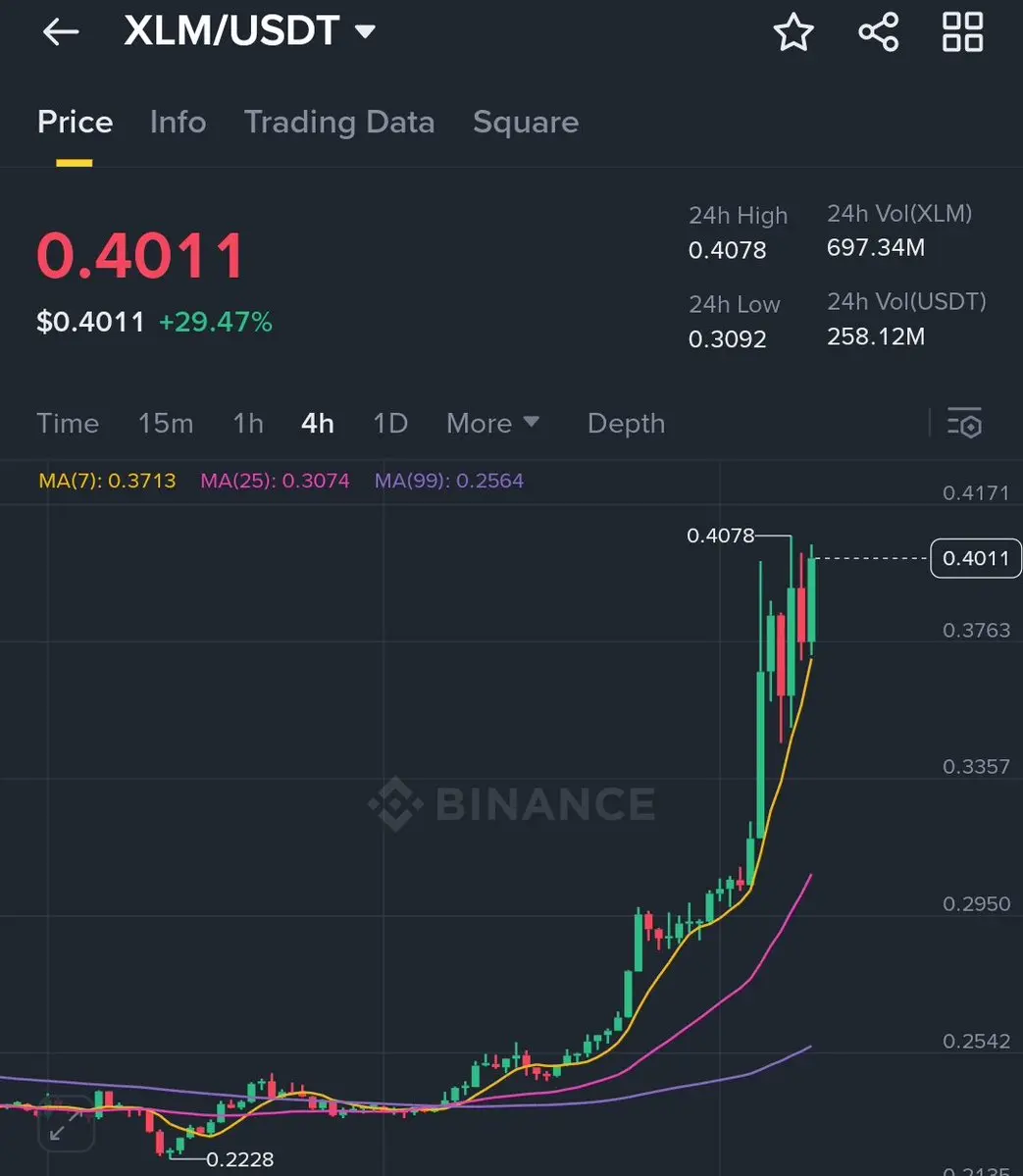Screen dimensions: 1023x1176
Task: Tap the current price tag 0.4011 on axis
Action: pos(975,558)
